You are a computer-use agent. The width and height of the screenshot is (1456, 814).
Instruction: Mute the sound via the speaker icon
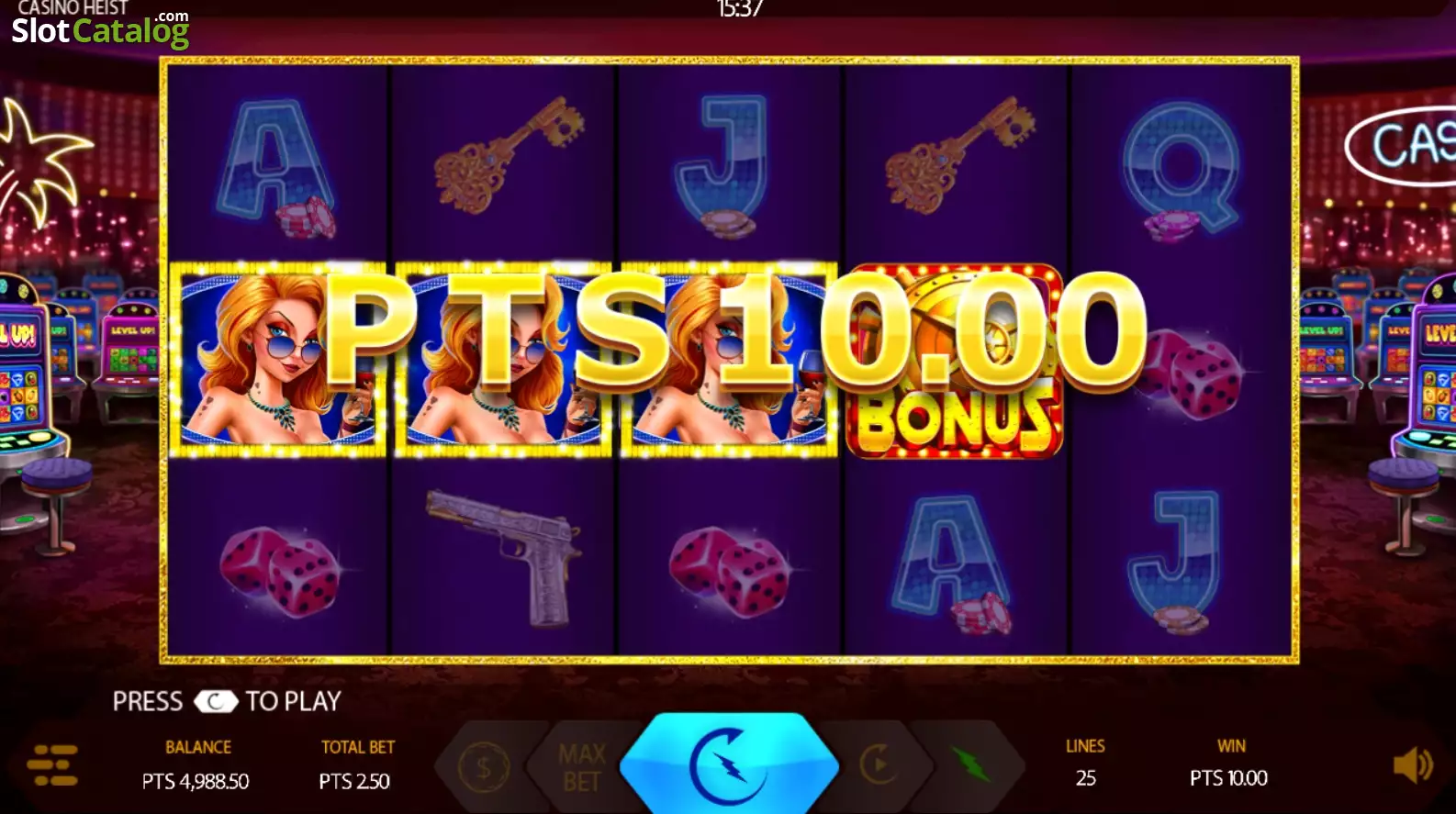pyautogui.click(x=1413, y=764)
